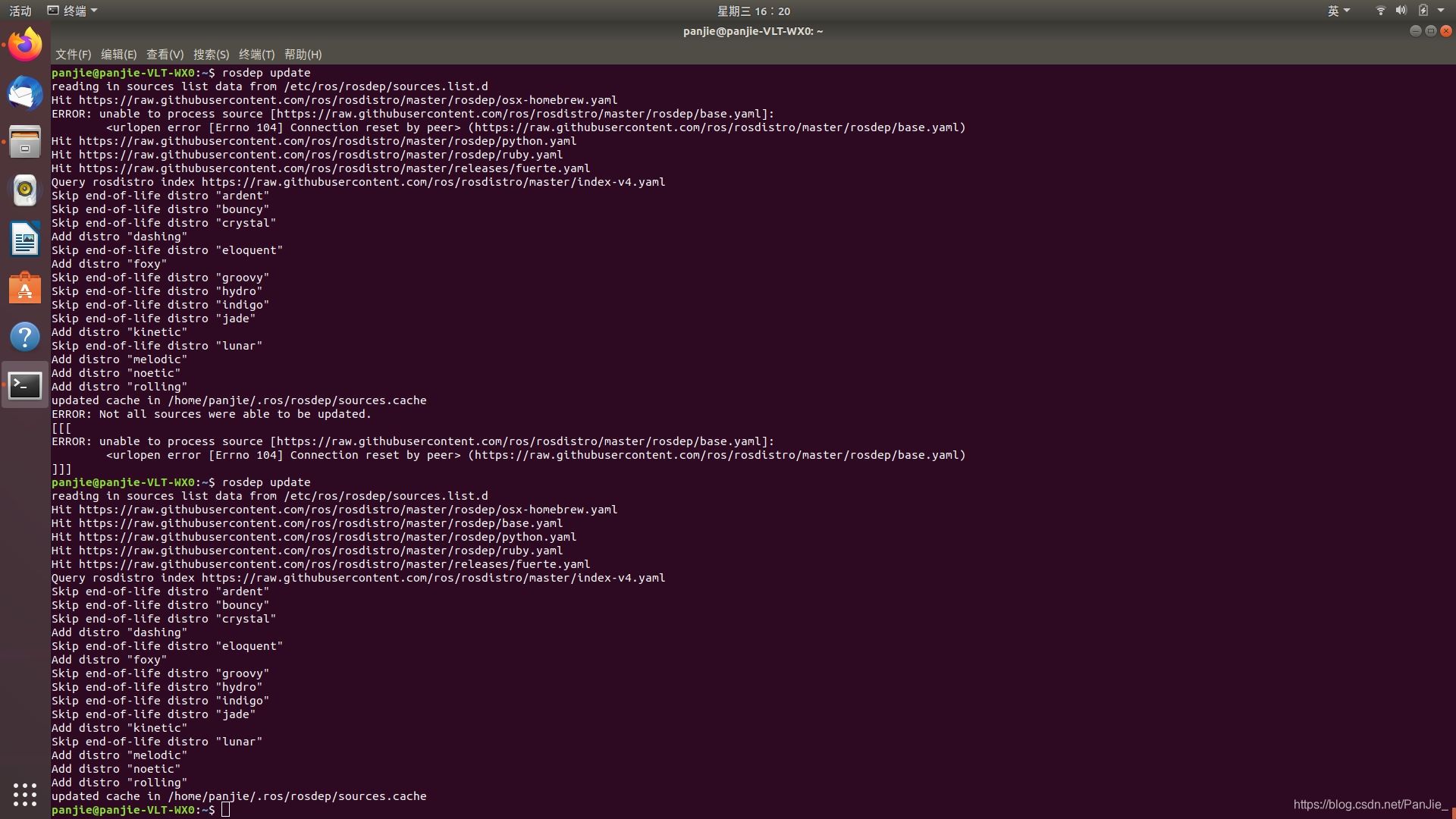This screenshot has width=1456, height=819.
Task: Open the 编辑(E) menu
Action: tap(118, 55)
